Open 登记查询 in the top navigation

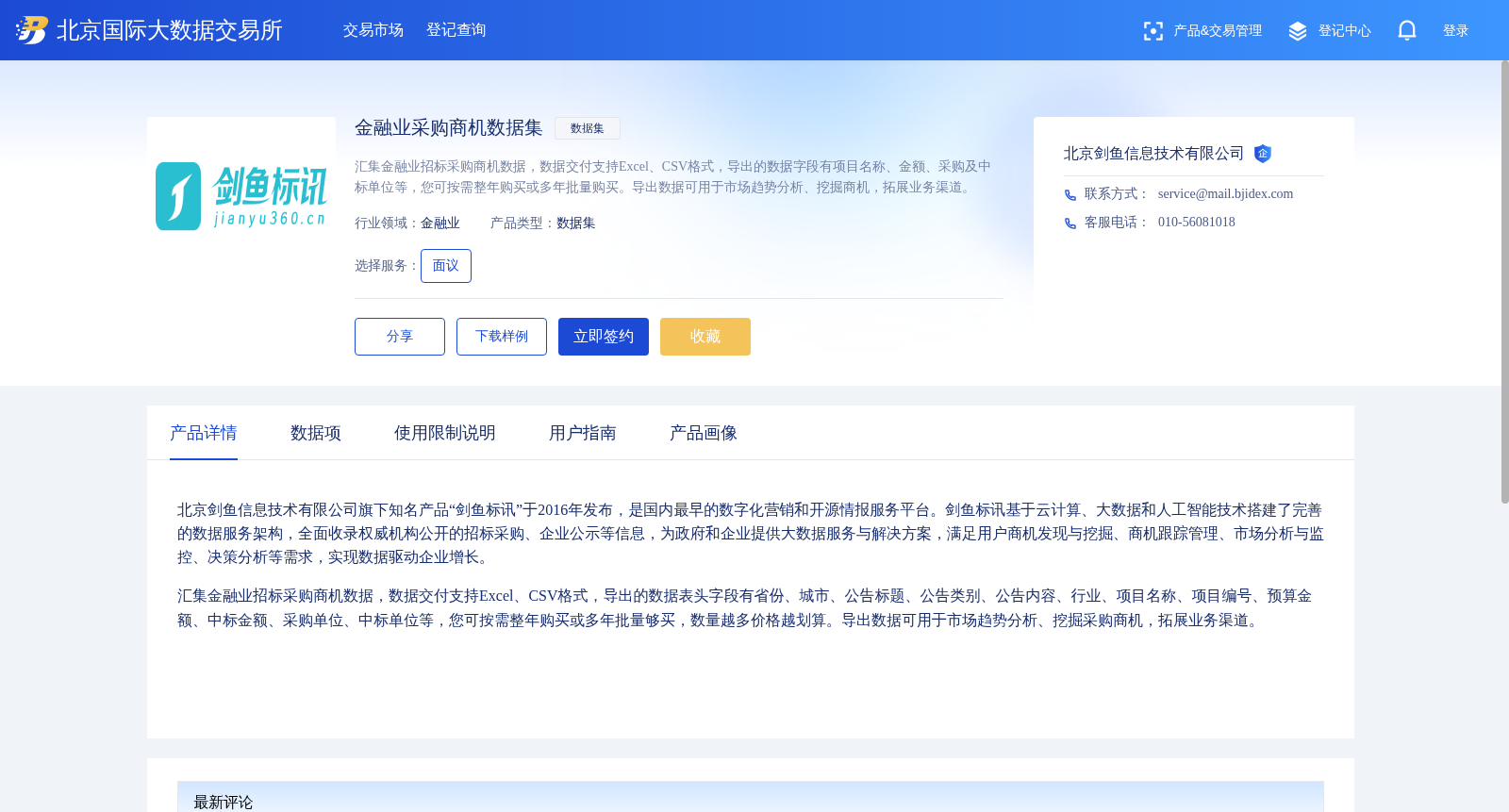pos(456,30)
